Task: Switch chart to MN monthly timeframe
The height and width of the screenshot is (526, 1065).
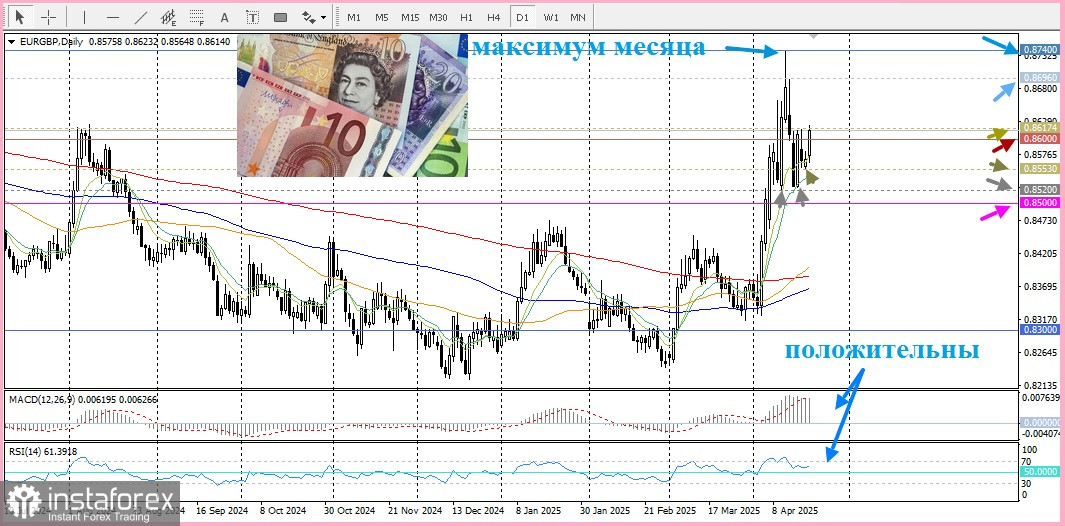Action: pyautogui.click(x=577, y=17)
